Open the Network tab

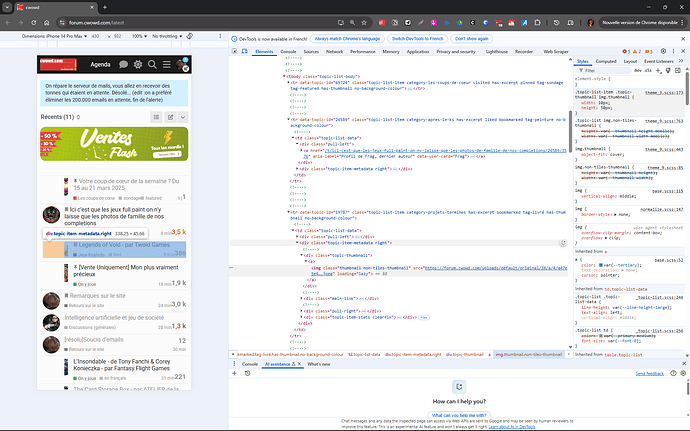334,52
